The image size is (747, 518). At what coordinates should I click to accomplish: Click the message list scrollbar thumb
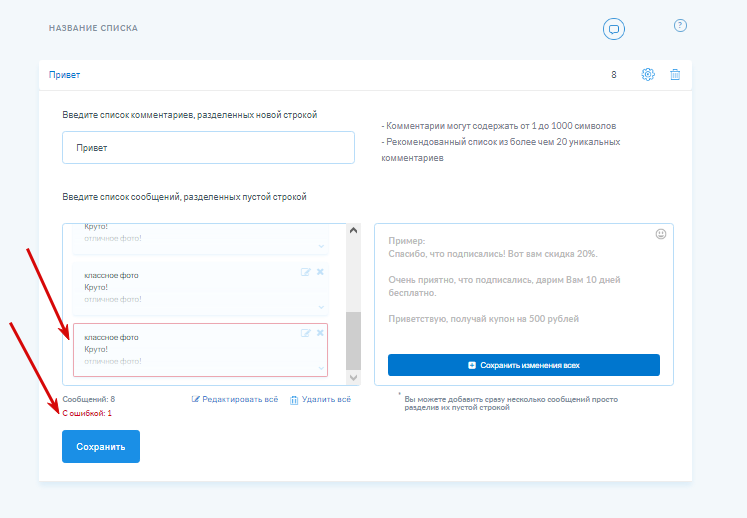click(x=353, y=340)
